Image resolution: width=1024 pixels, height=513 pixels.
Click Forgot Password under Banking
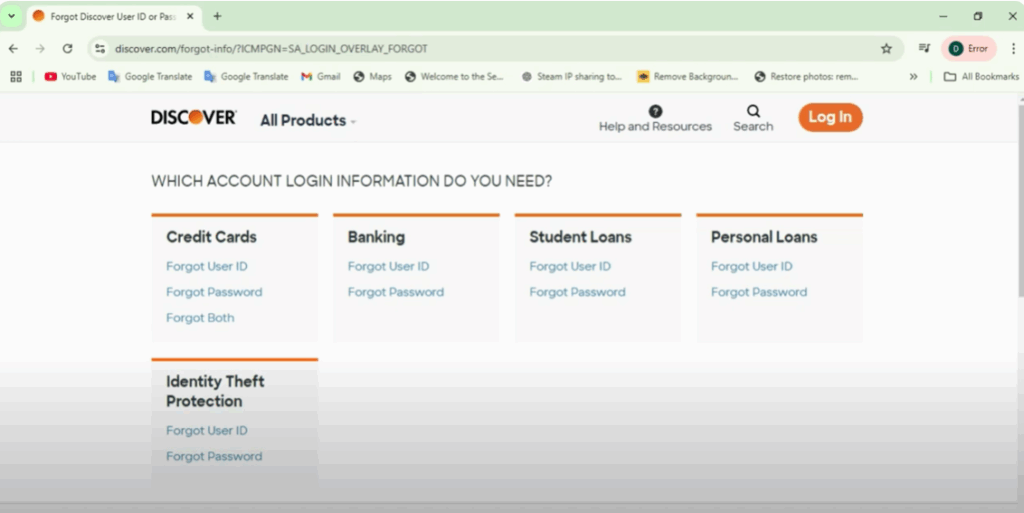point(395,292)
